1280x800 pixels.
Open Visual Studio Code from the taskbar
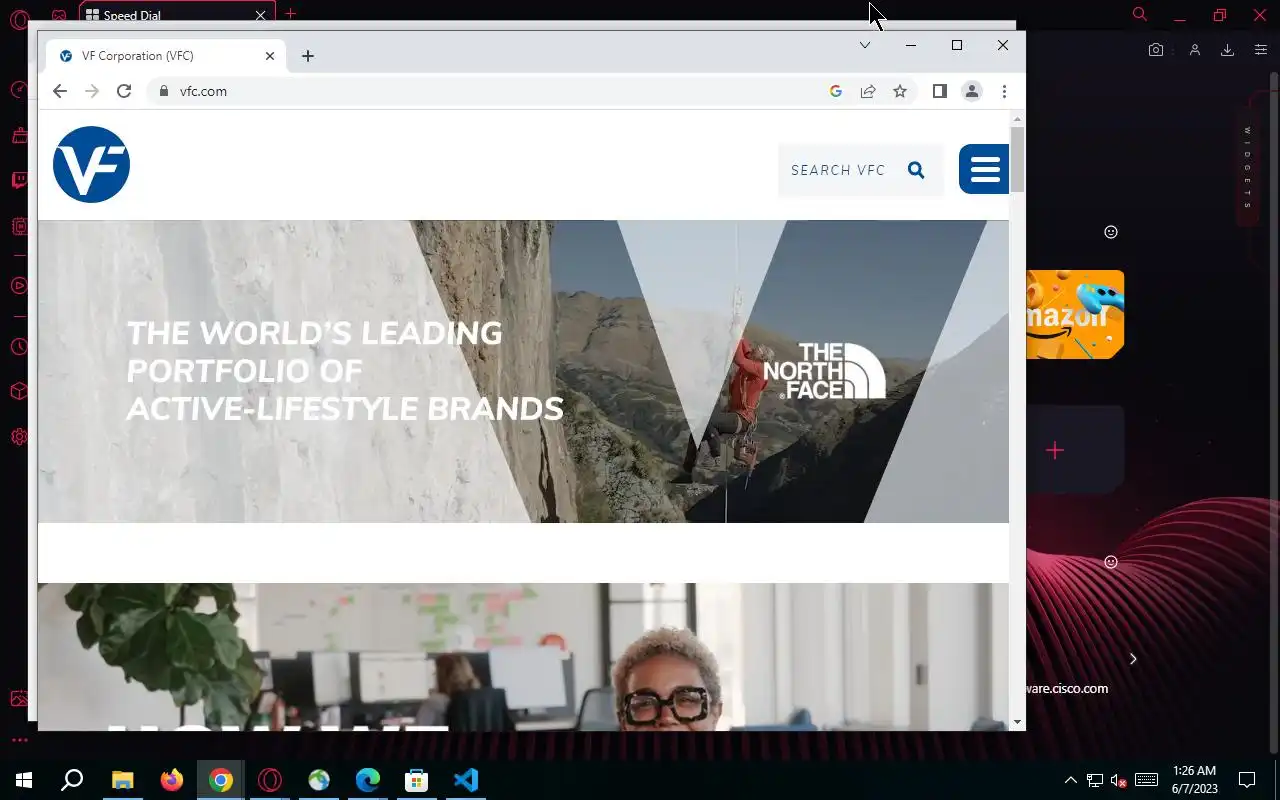(466, 781)
